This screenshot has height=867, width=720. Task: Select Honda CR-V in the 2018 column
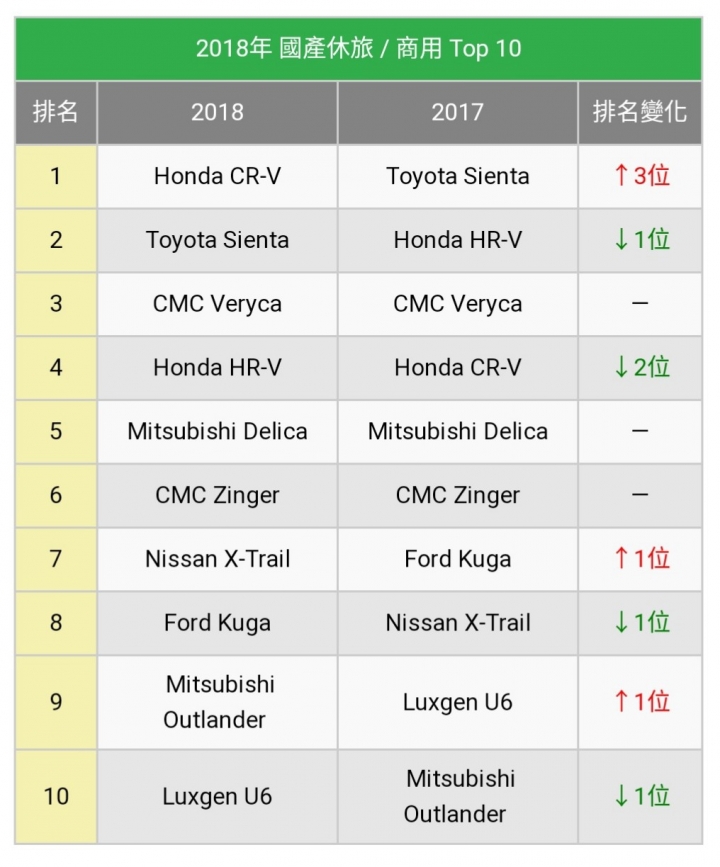click(x=217, y=176)
